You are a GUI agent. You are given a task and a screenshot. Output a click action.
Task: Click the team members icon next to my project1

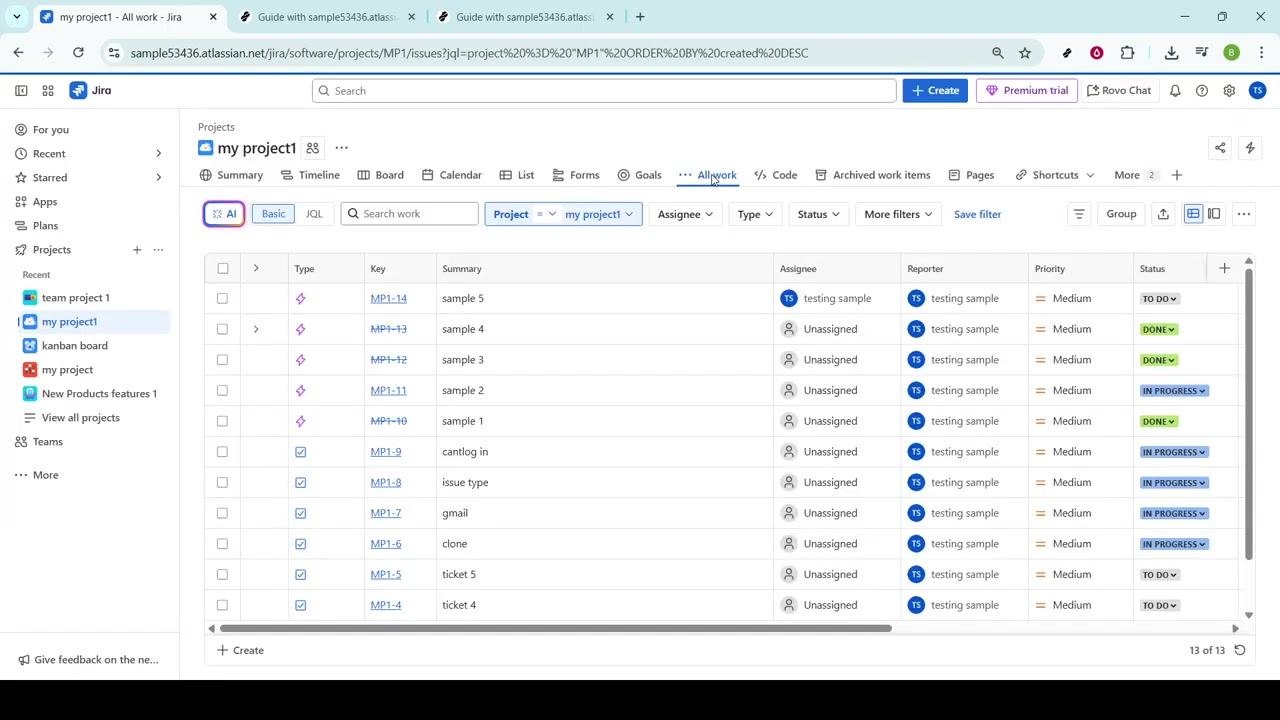313,148
